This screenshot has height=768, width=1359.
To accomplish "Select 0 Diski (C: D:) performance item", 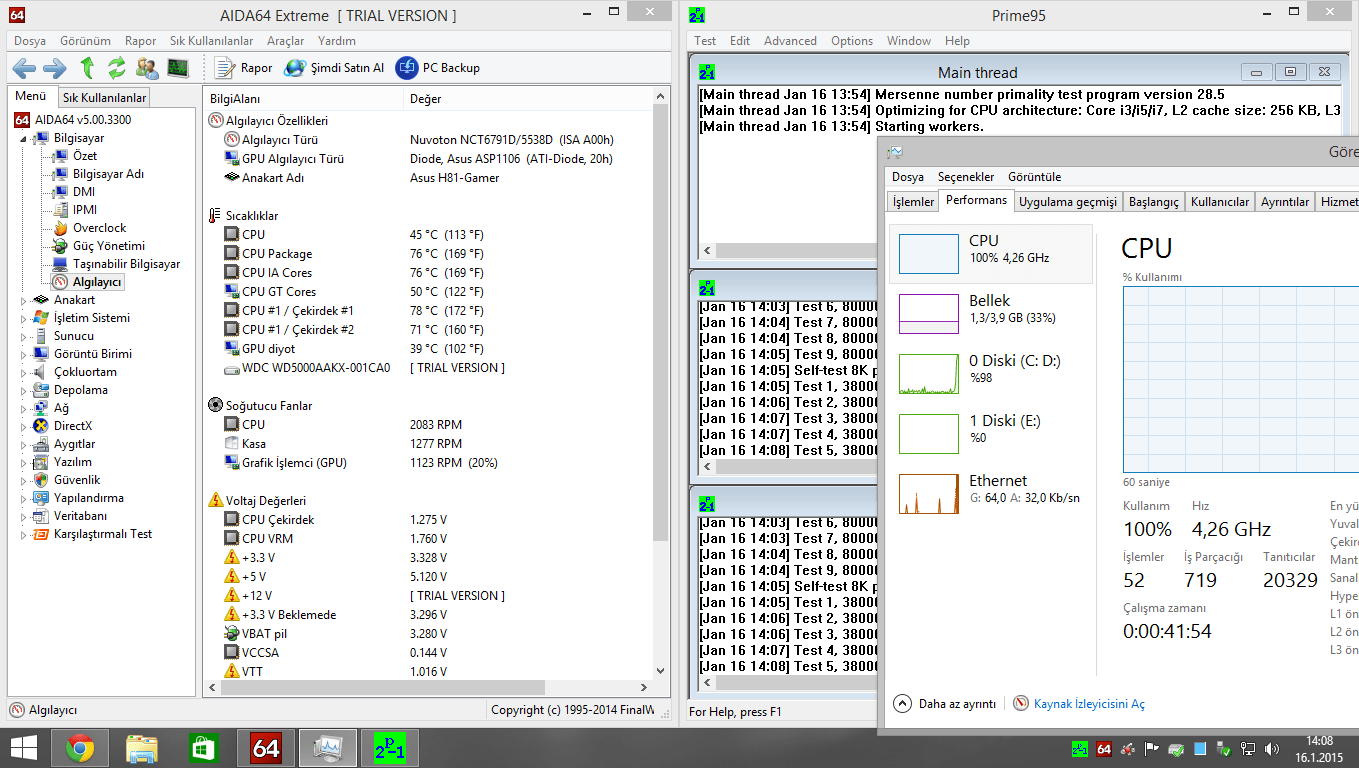I will point(990,373).
